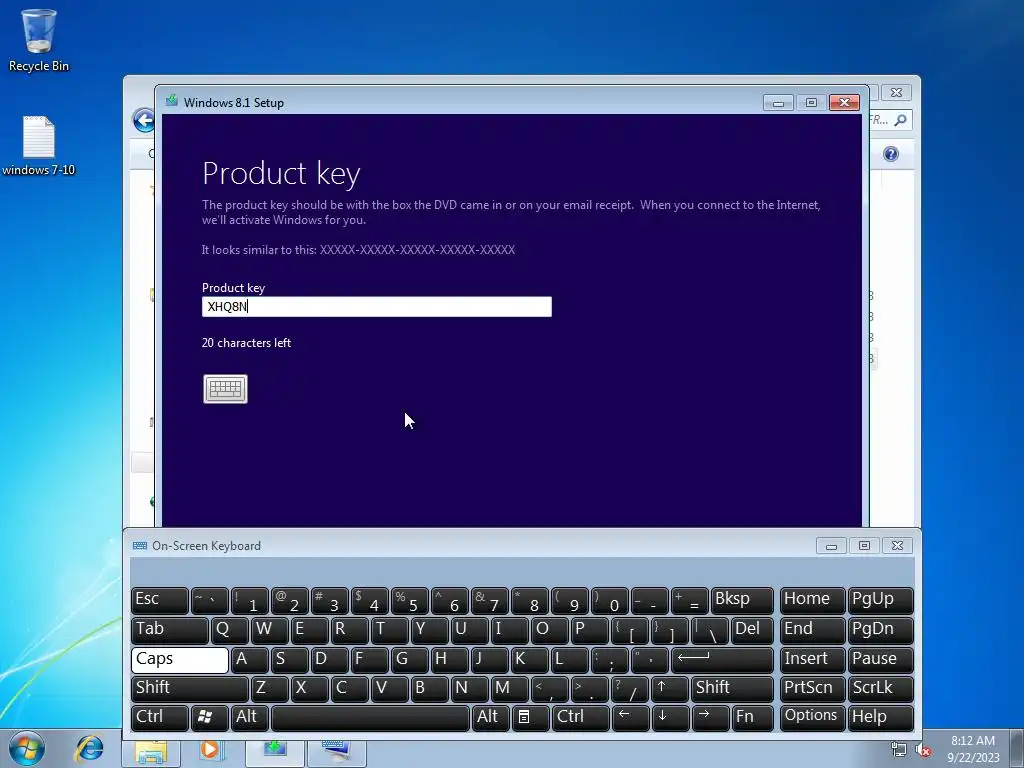Click the 7 key on the number row
The width and height of the screenshot is (1024, 768).
(490, 600)
